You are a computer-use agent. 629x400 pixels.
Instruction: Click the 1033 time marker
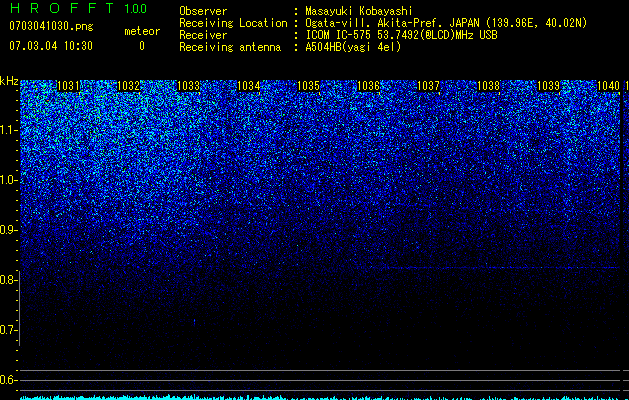(x=188, y=86)
